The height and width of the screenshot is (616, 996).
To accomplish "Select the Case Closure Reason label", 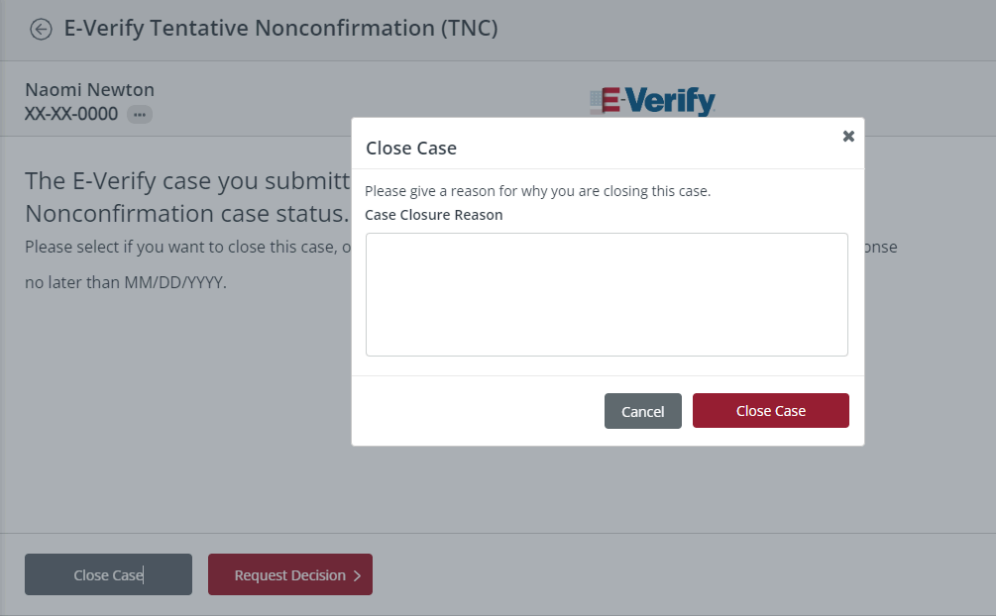I will (x=433, y=214).
